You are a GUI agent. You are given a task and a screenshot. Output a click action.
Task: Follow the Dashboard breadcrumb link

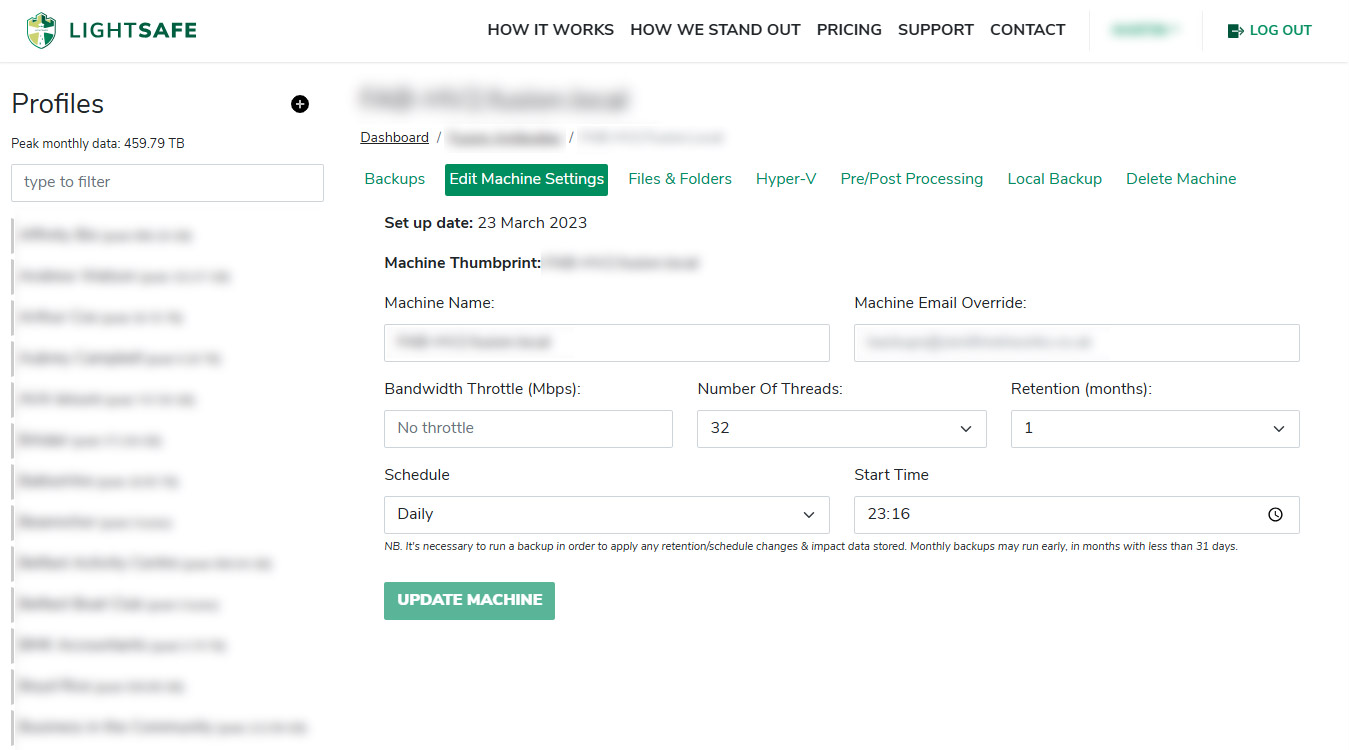point(394,138)
